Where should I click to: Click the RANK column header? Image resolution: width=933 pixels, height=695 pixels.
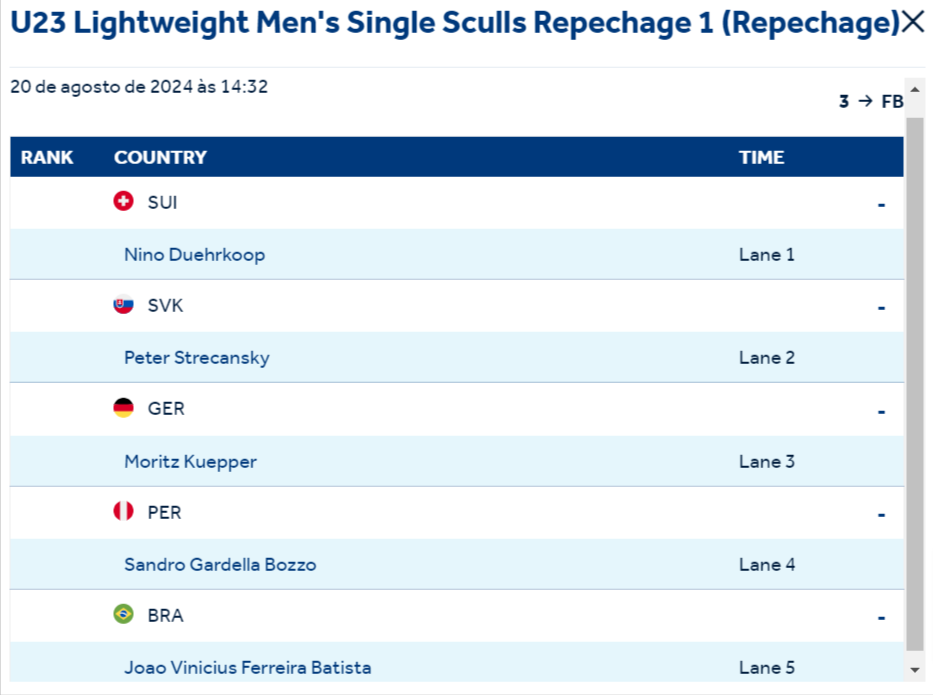coord(47,157)
